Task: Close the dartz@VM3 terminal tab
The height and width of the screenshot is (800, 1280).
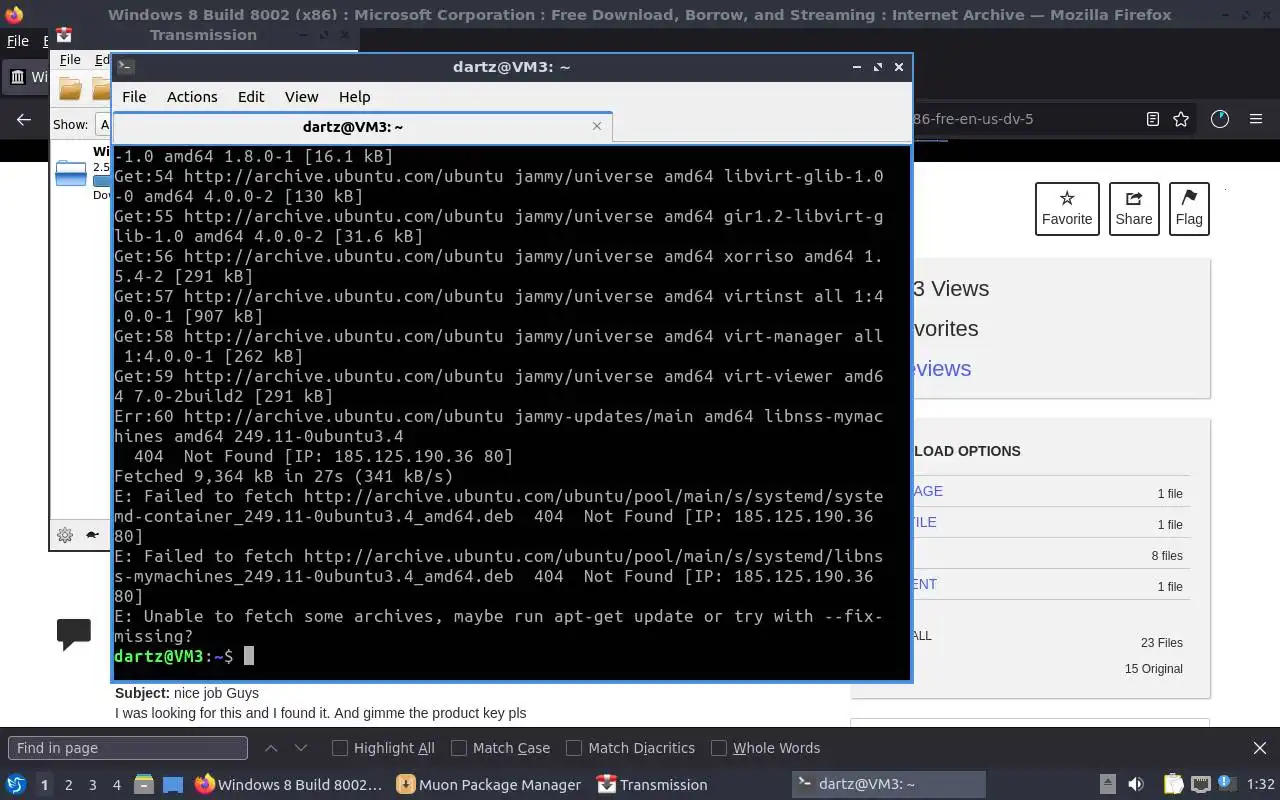Action: 597,126
